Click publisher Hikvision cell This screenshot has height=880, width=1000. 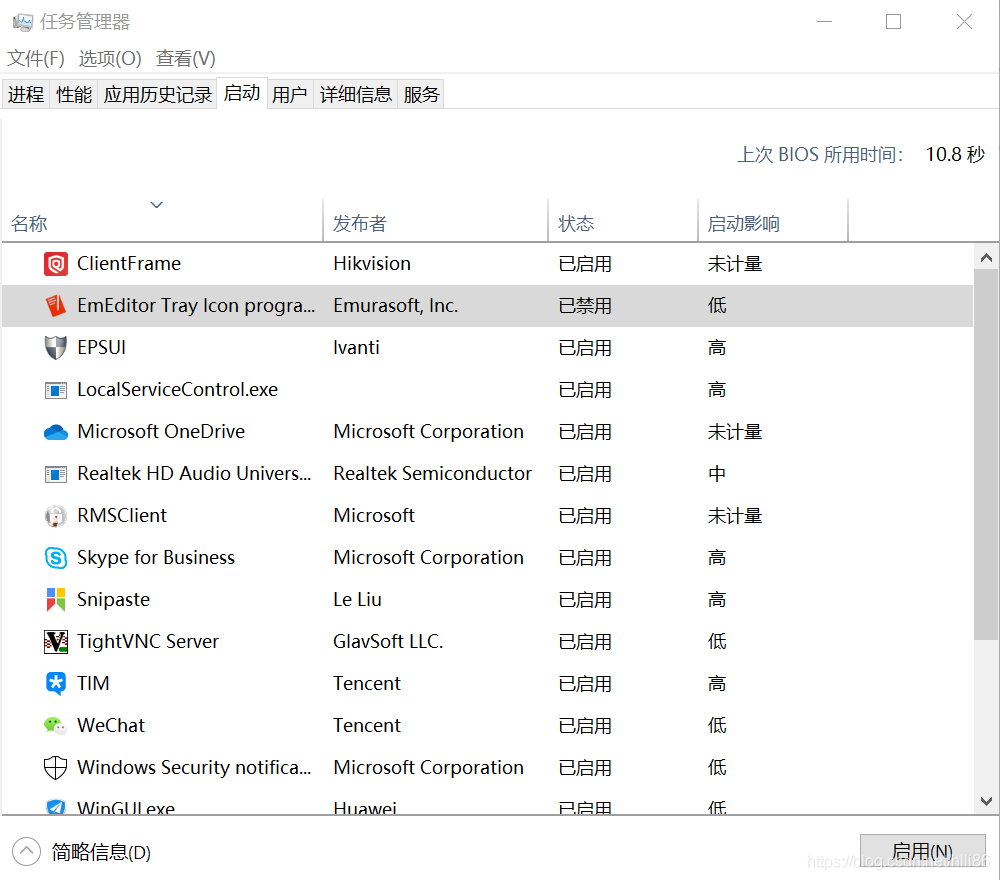click(x=372, y=263)
